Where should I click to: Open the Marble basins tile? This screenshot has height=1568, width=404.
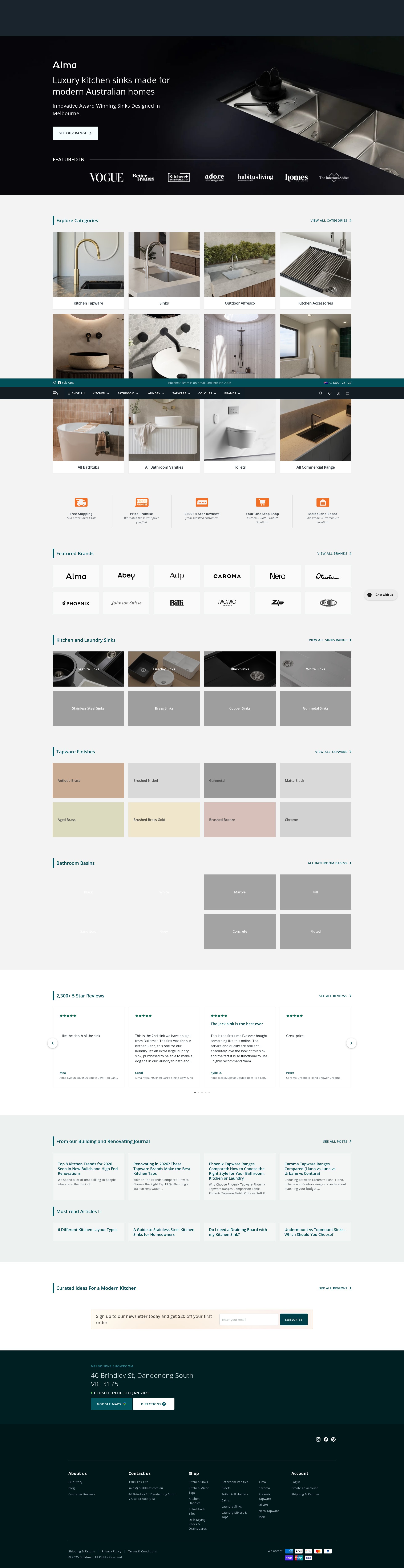240,892
